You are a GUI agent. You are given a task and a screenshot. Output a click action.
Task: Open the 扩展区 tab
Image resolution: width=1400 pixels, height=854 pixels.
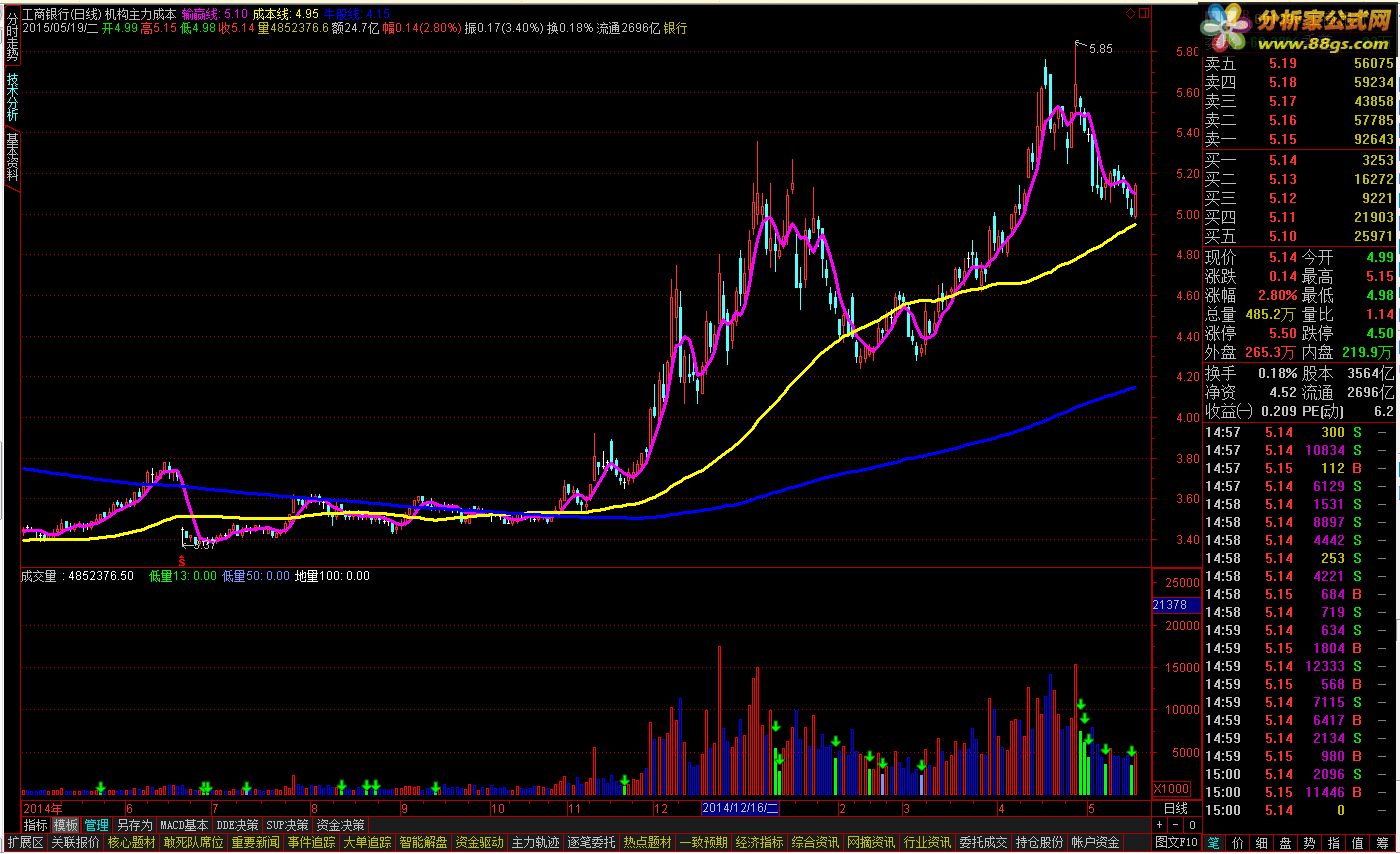(x=25, y=842)
